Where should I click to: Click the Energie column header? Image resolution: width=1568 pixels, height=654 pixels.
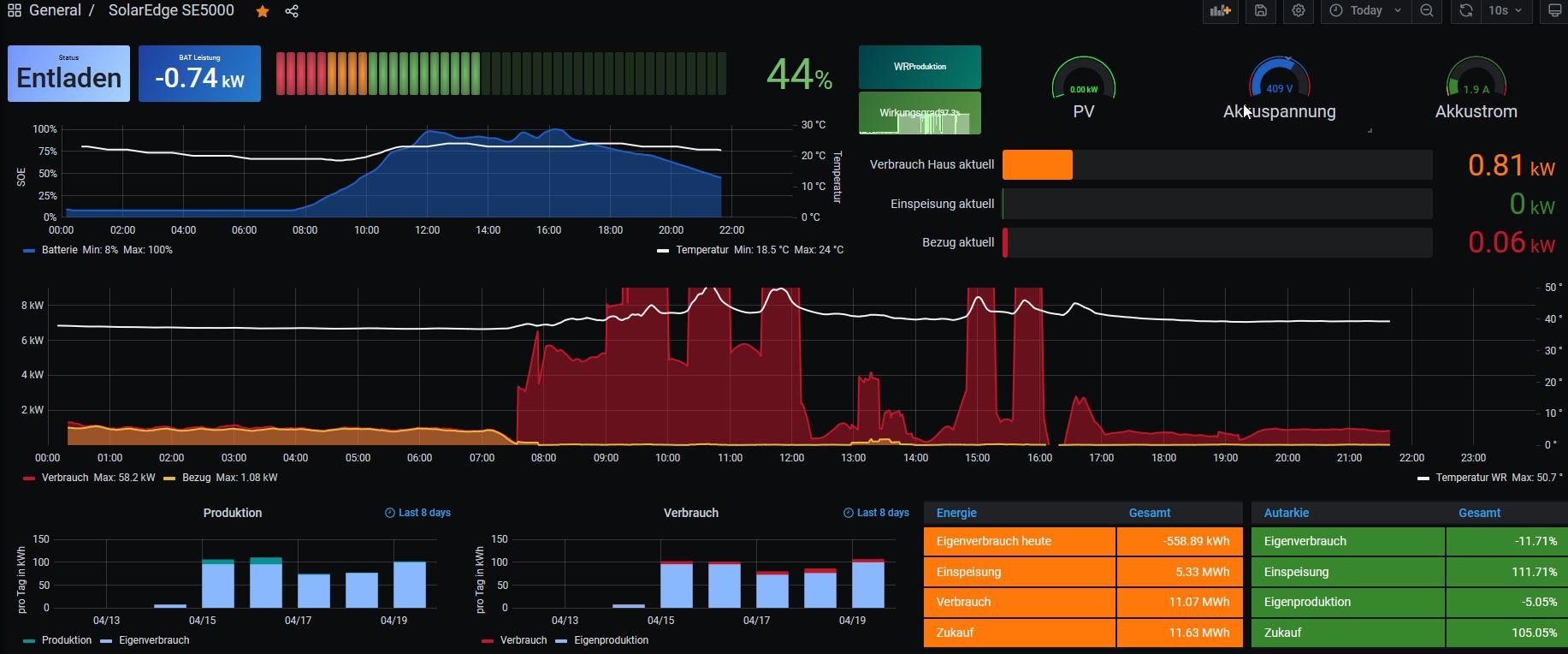[x=956, y=513]
